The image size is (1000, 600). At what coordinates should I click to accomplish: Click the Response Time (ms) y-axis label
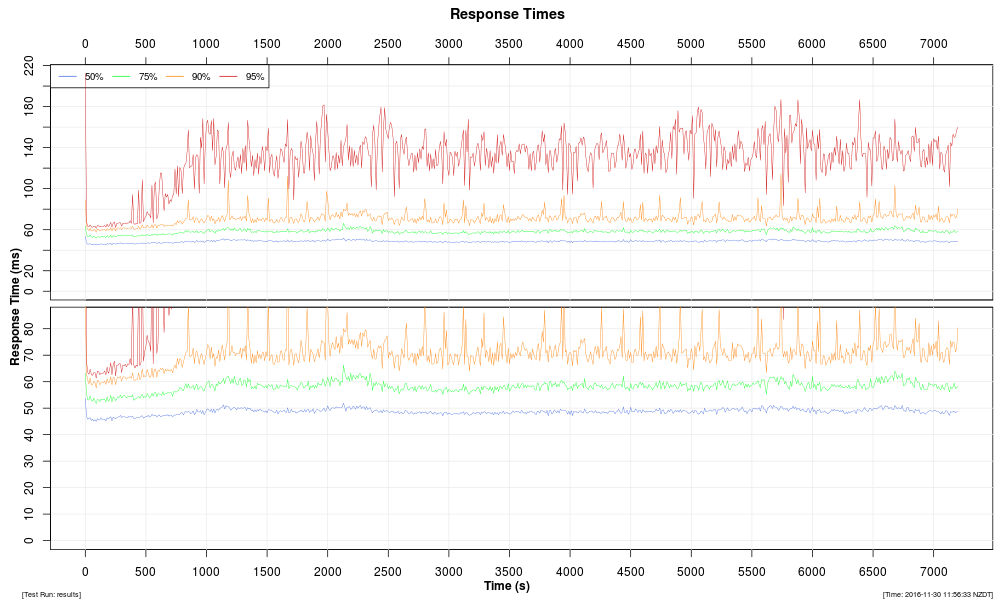click(x=15, y=306)
